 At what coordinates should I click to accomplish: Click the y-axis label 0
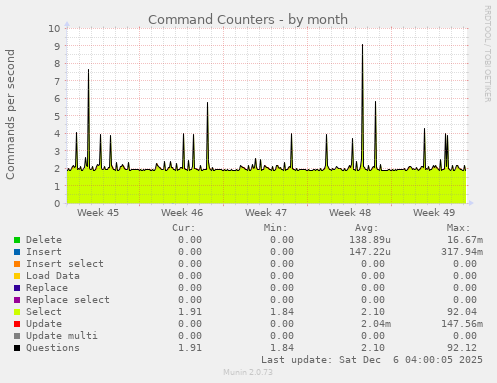tap(57, 203)
